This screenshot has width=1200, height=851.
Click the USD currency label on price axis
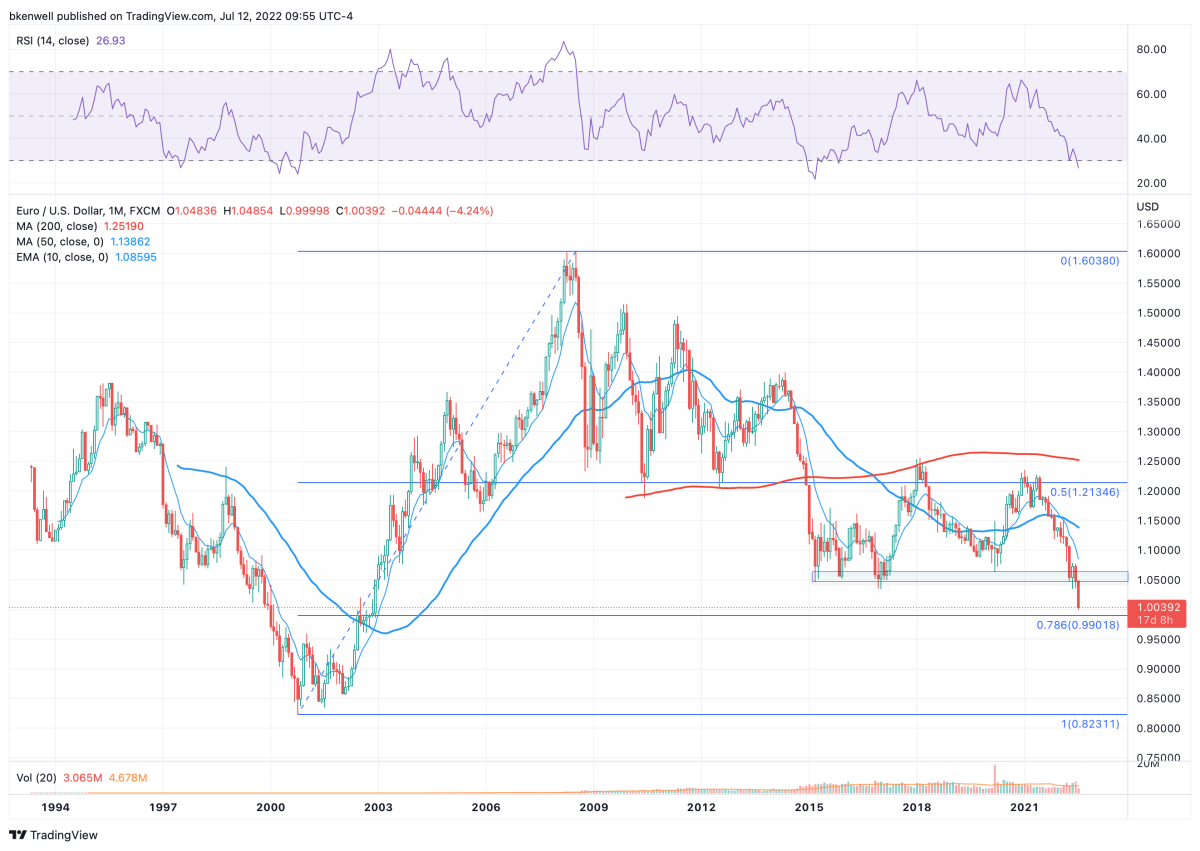tap(1148, 207)
